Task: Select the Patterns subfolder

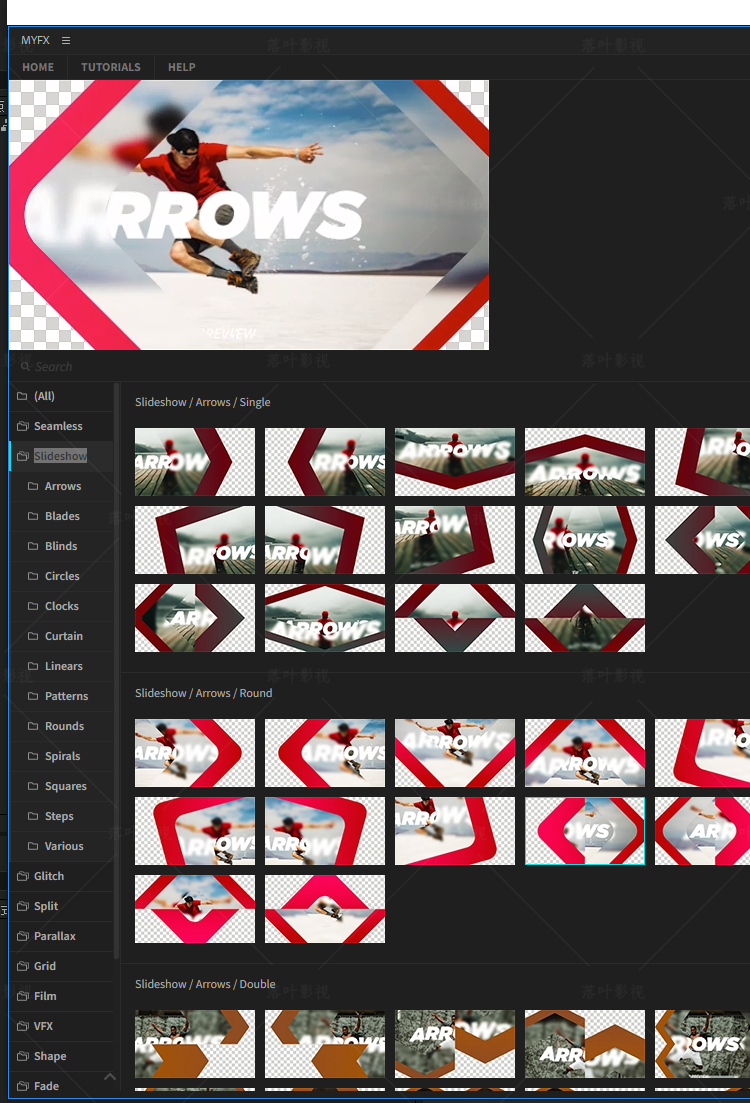Action: (62, 696)
